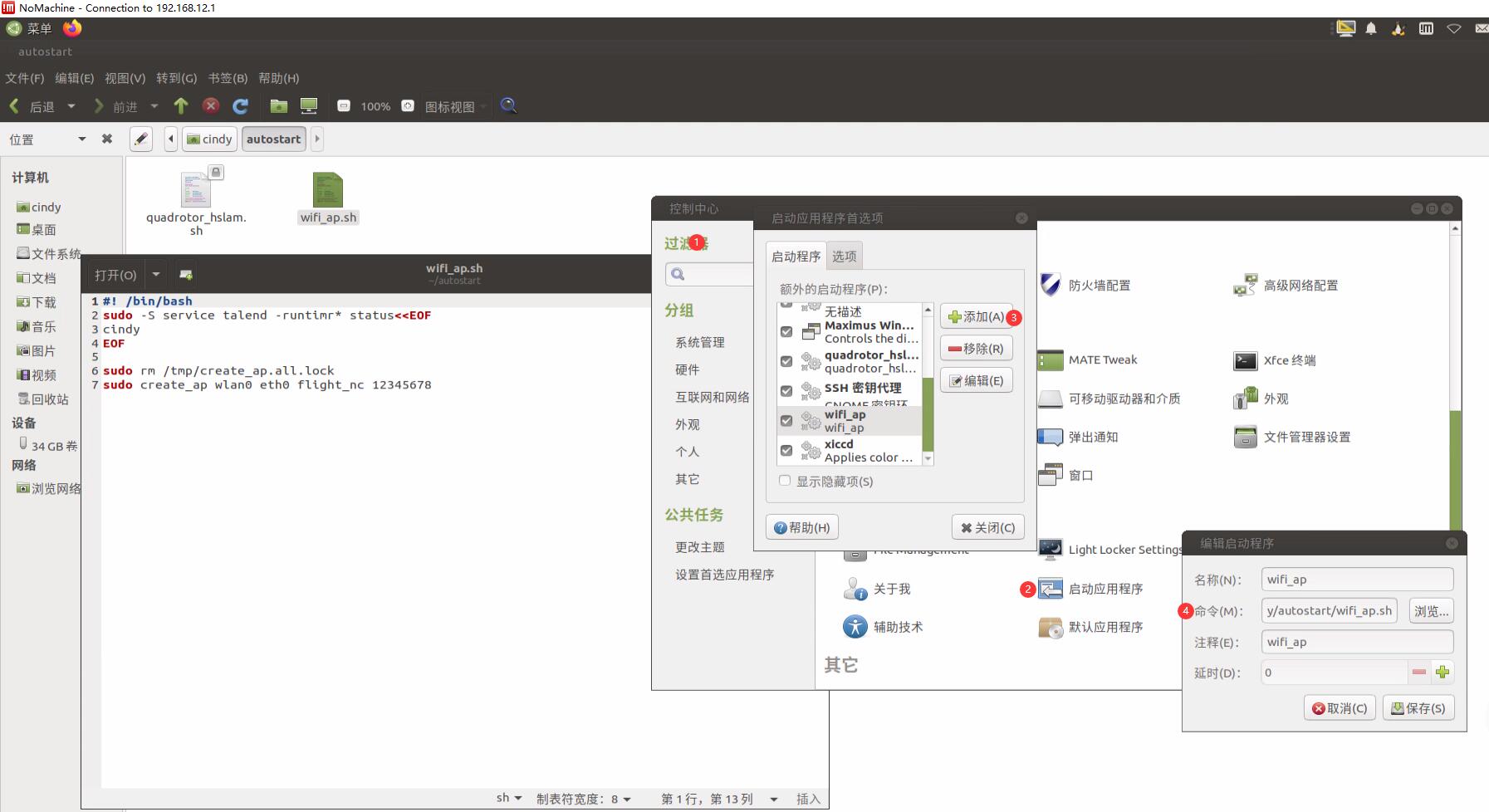Open MATE Tweak settings

tap(1087, 360)
